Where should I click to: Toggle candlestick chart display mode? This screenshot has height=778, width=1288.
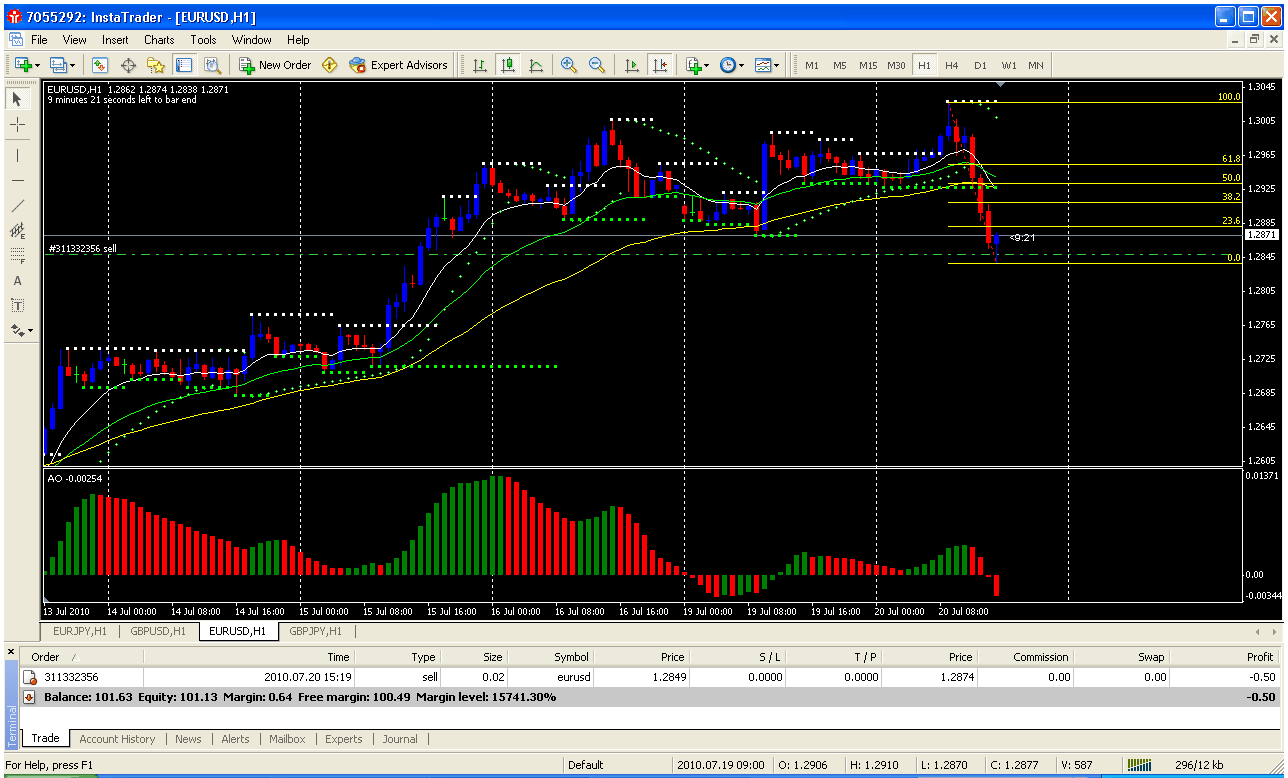coord(508,65)
